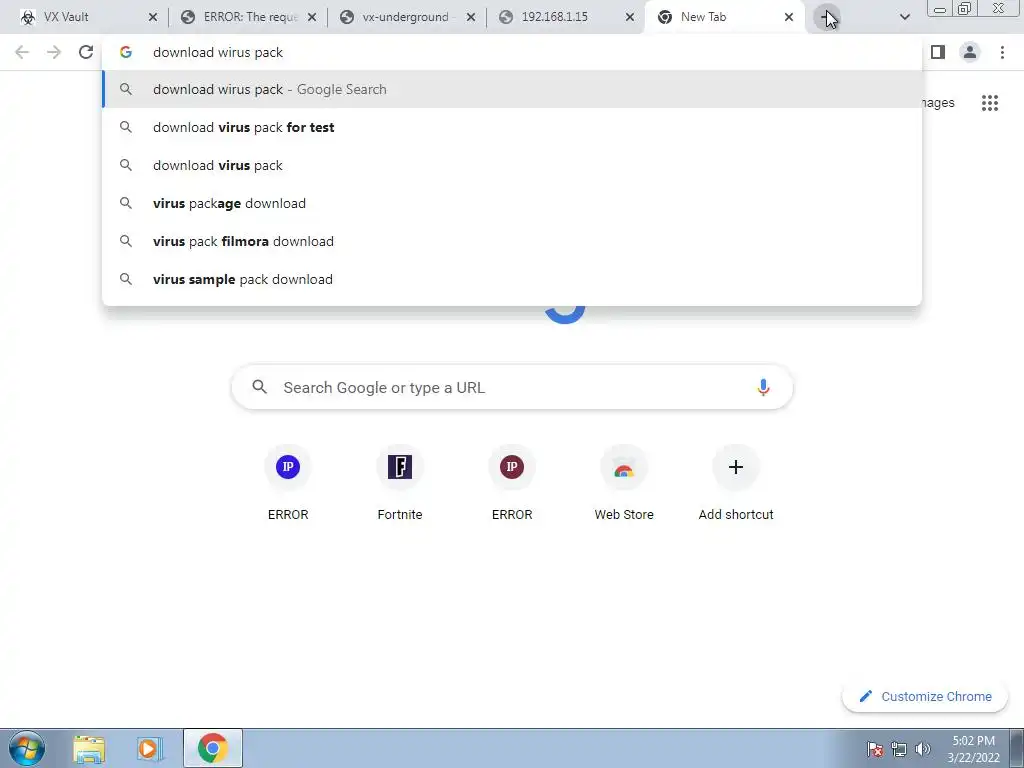Close the 192.168.1.15 tab
This screenshot has width=1024, height=768.
point(630,18)
